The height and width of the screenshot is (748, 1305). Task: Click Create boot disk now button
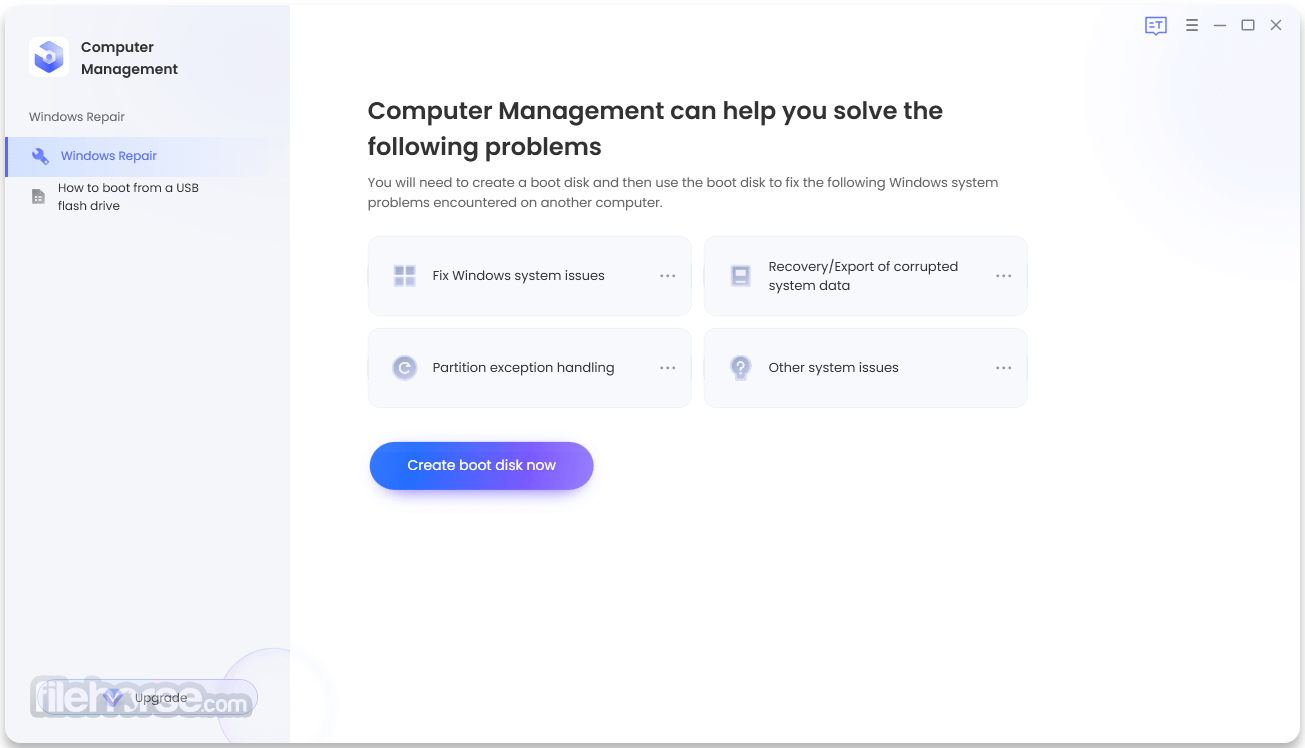[481, 466]
